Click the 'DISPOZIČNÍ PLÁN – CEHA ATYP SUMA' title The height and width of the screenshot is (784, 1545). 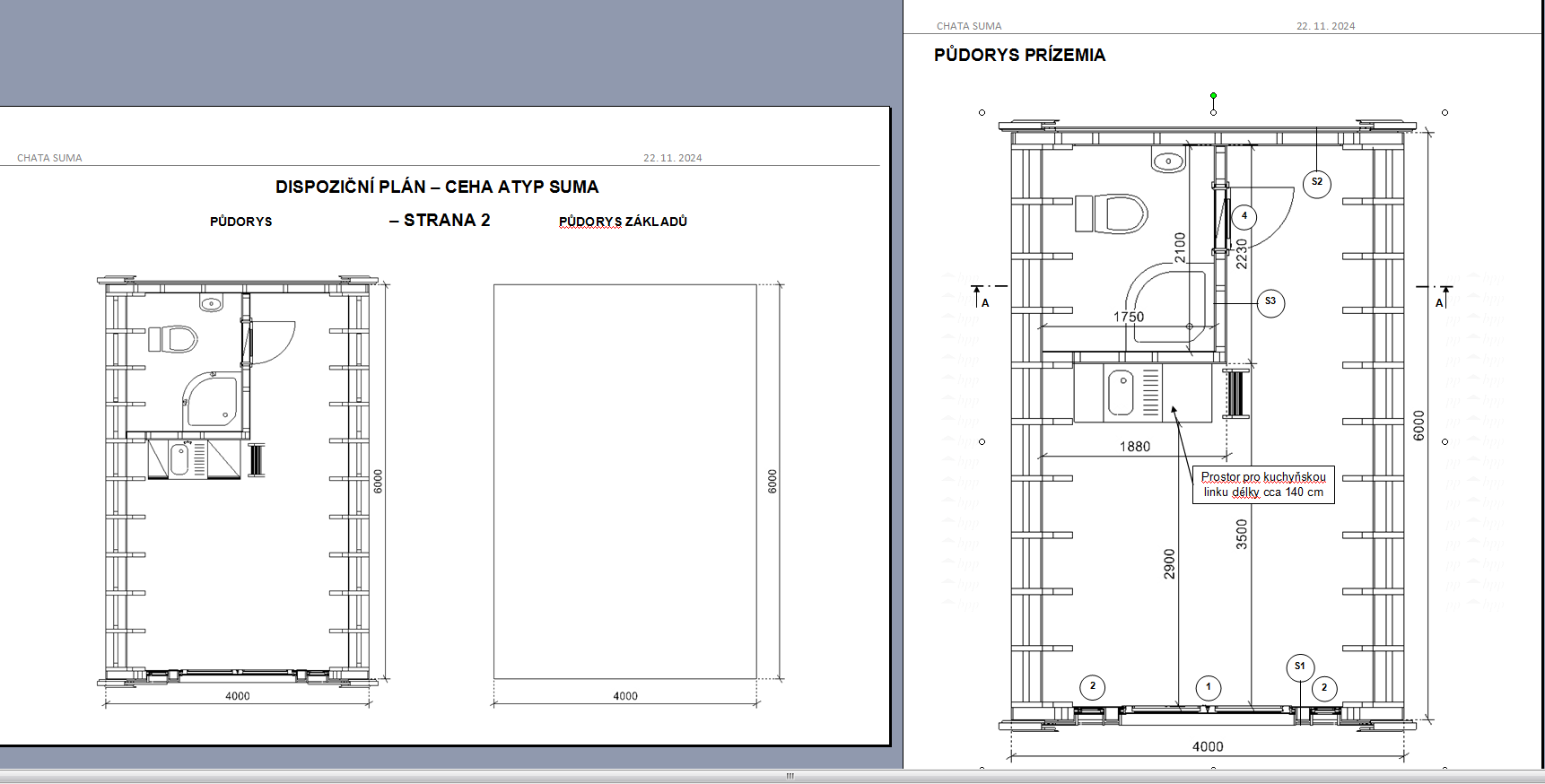(437, 187)
